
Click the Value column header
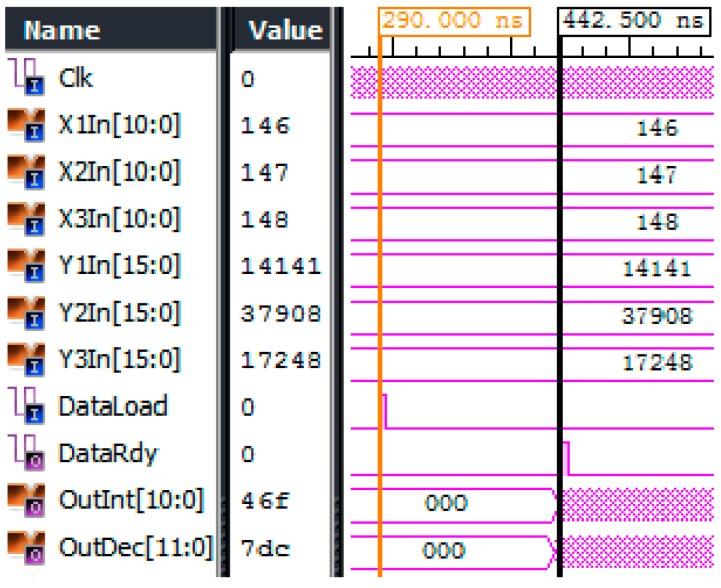[x=280, y=30]
